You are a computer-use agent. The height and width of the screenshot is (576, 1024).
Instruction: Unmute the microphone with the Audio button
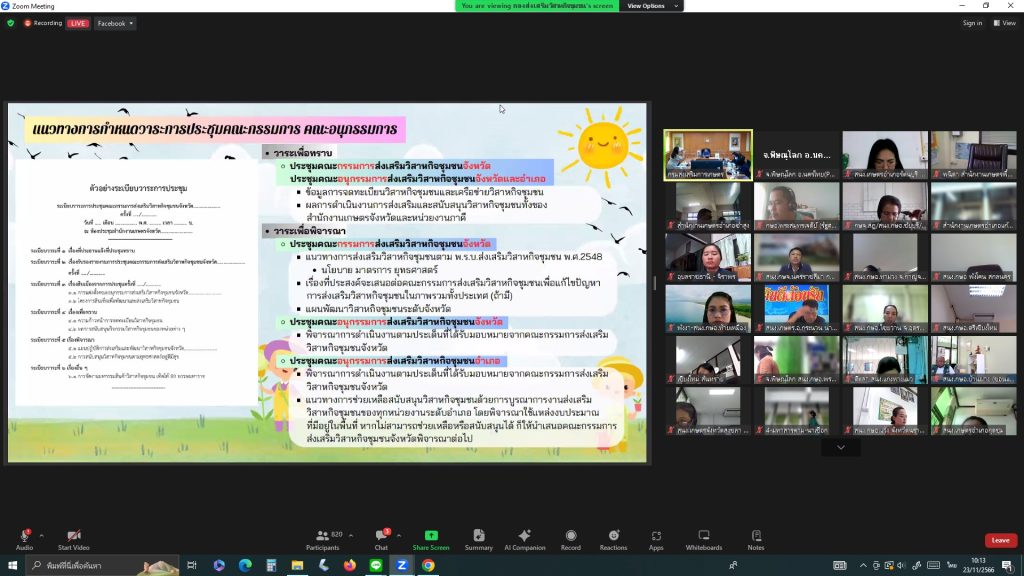coord(24,538)
